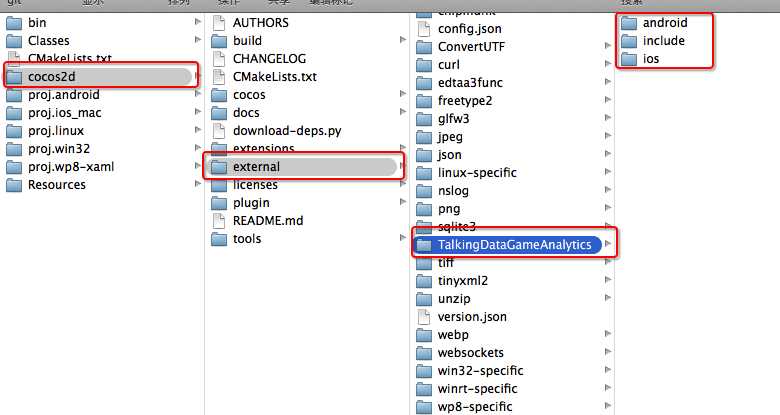Expand the ConvertUTF folder arrow
Viewport: 780px width, 415px height.
tap(607, 45)
